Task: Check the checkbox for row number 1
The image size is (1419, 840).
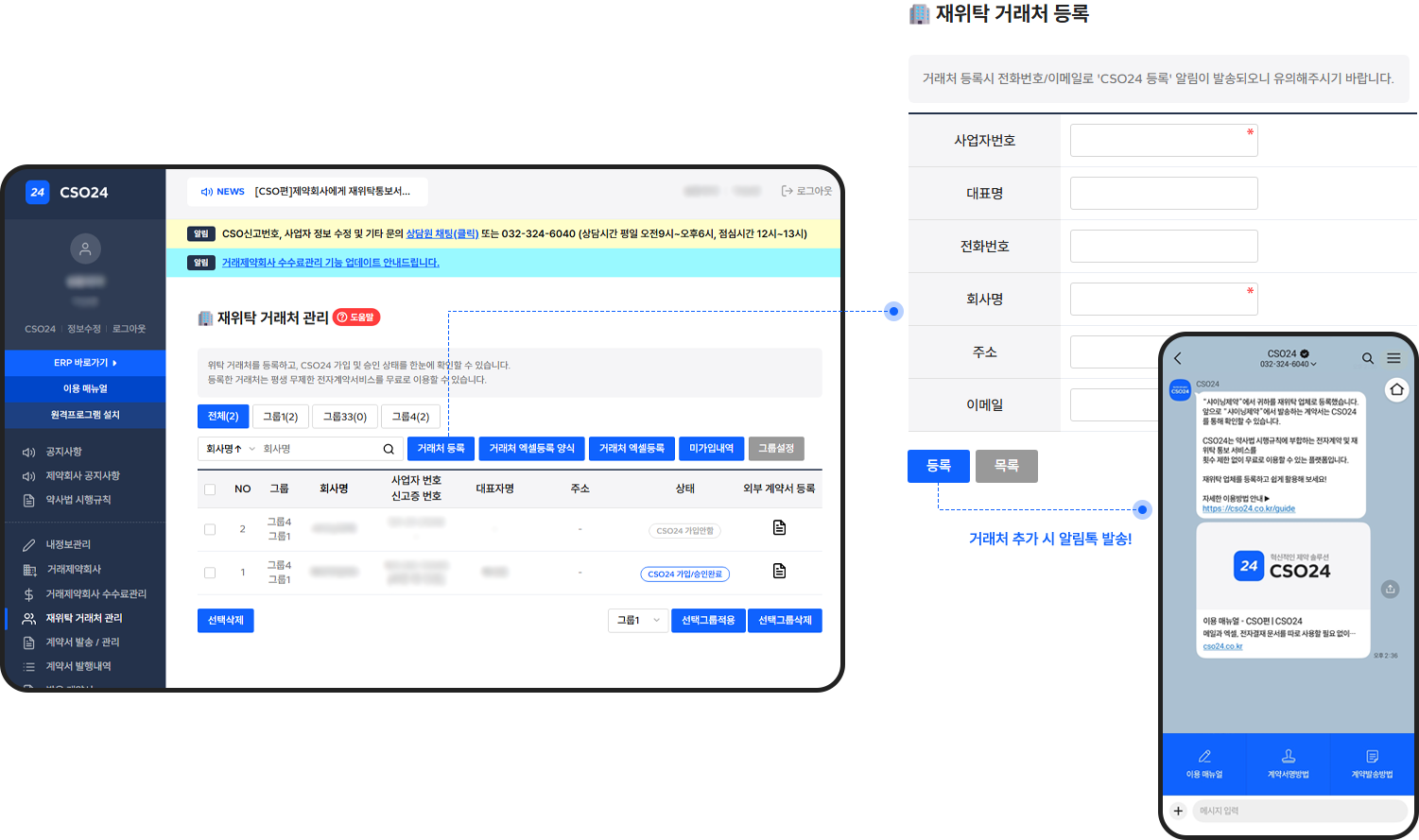Action: (x=210, y=573)
